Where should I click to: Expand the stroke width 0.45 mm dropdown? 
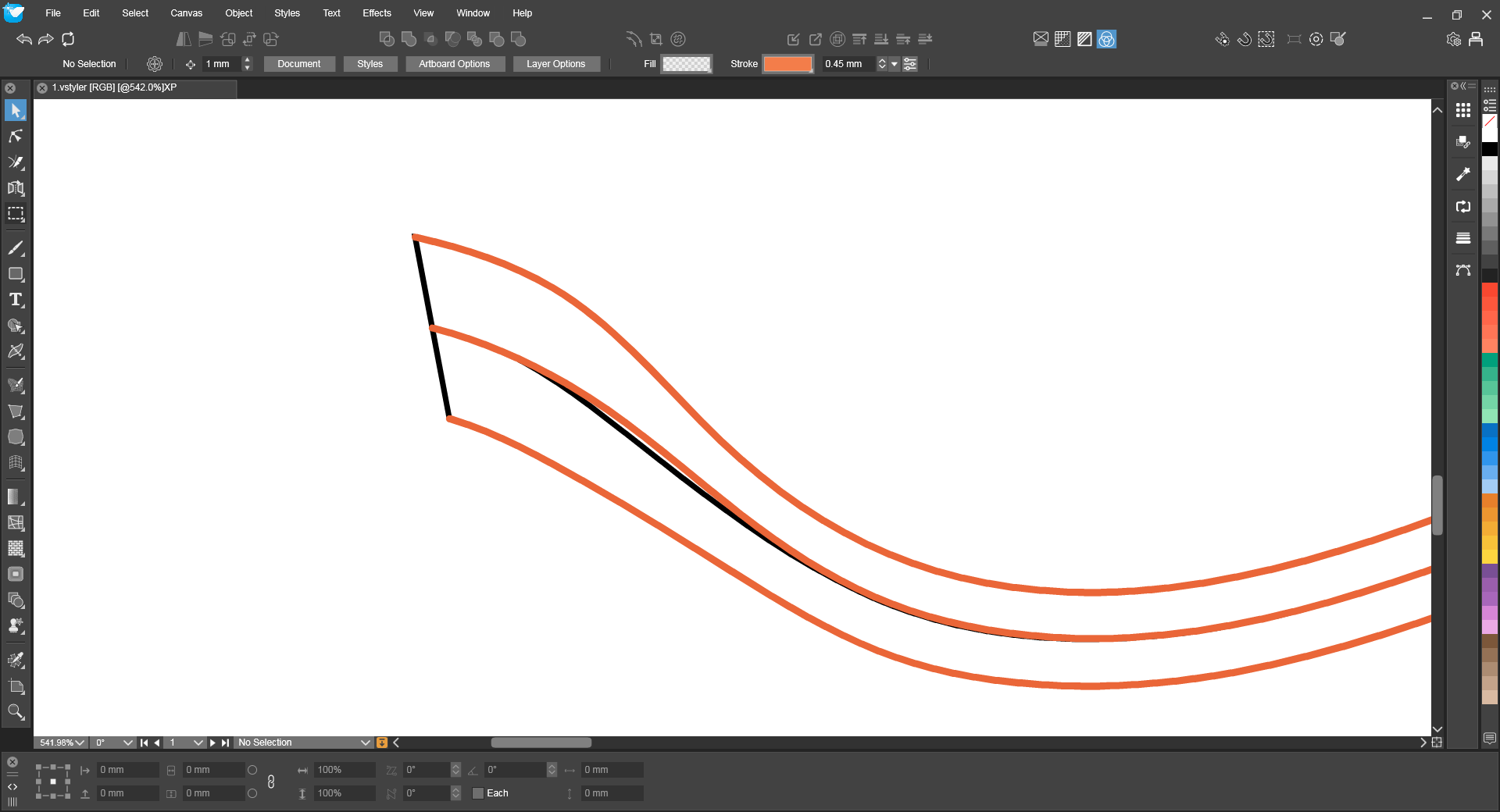click(x=895, y=64)
